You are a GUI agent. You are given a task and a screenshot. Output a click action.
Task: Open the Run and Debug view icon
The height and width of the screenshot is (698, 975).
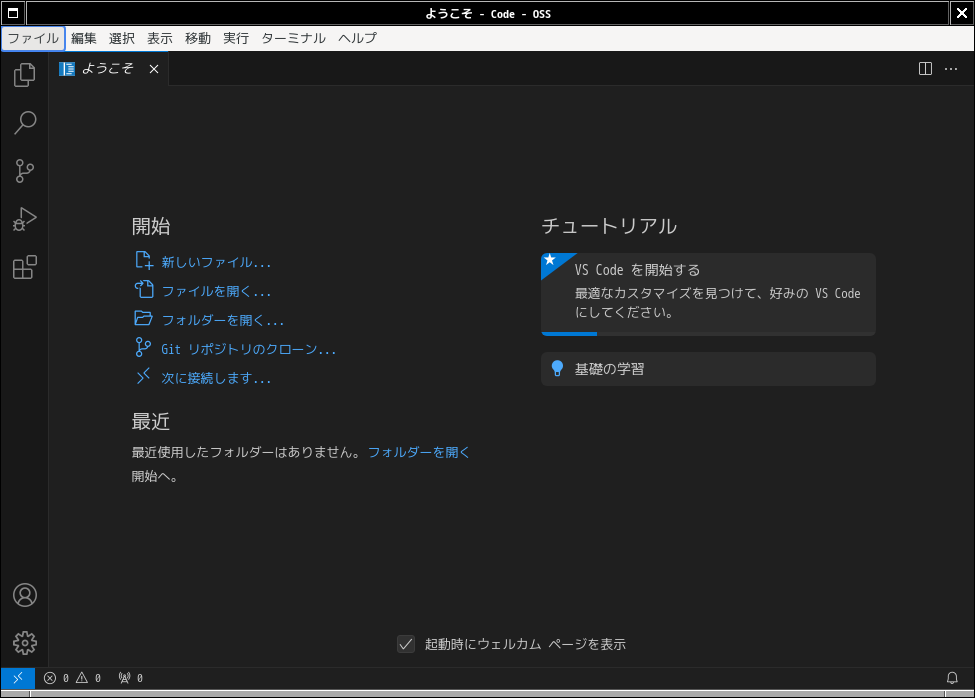tap(24, 219)
